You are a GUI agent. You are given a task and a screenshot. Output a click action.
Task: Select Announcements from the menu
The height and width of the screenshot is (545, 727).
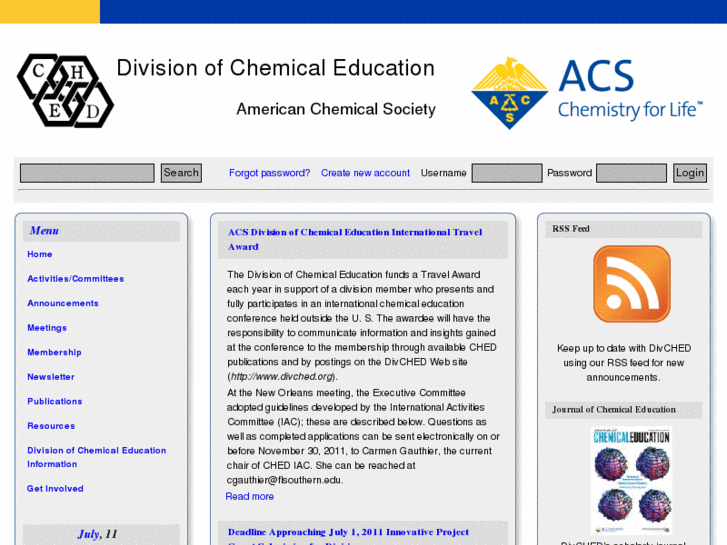pyautogui.click(x=63, y=303)
